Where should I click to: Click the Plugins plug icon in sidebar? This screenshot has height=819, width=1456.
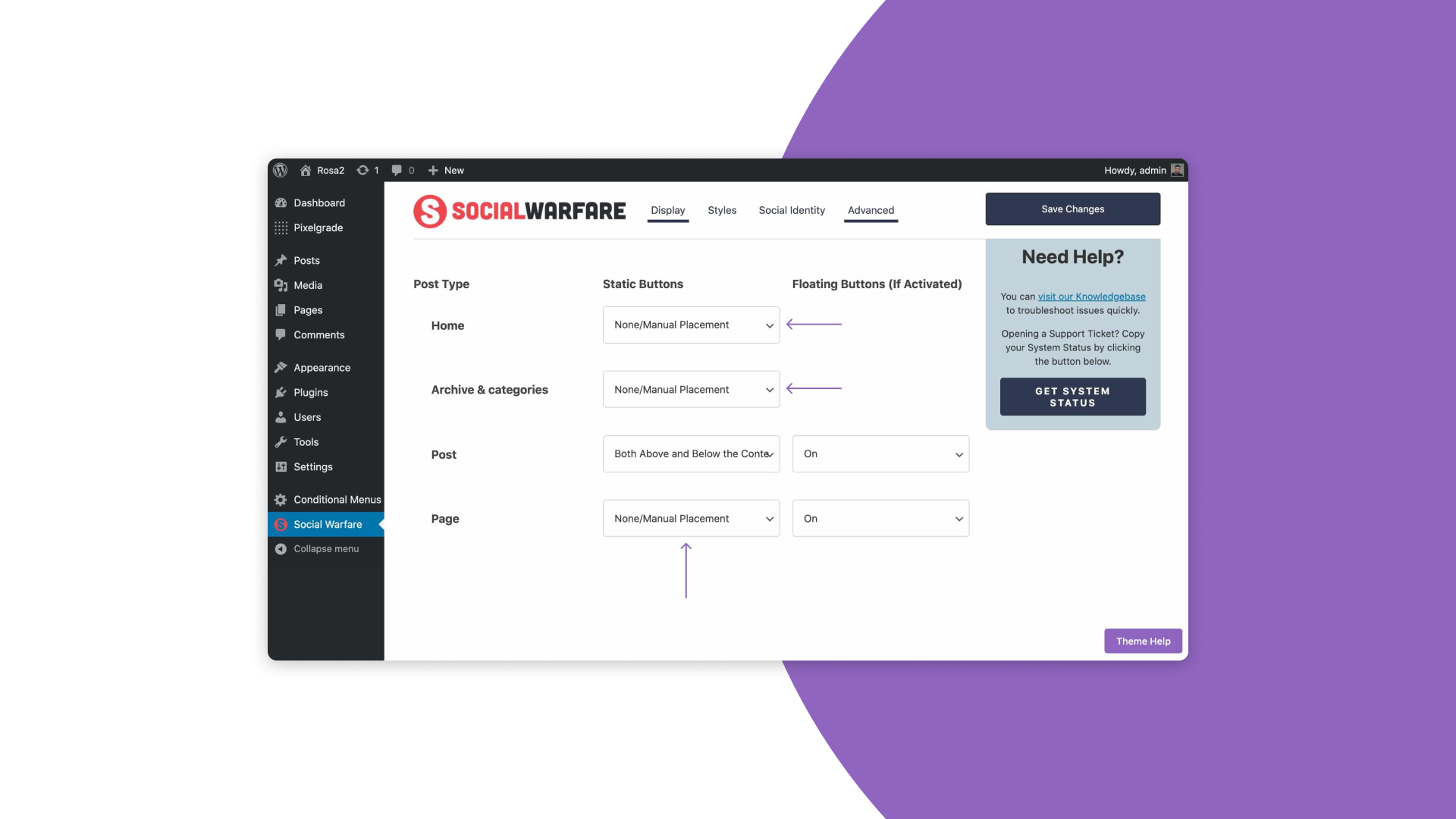(281, 393)
